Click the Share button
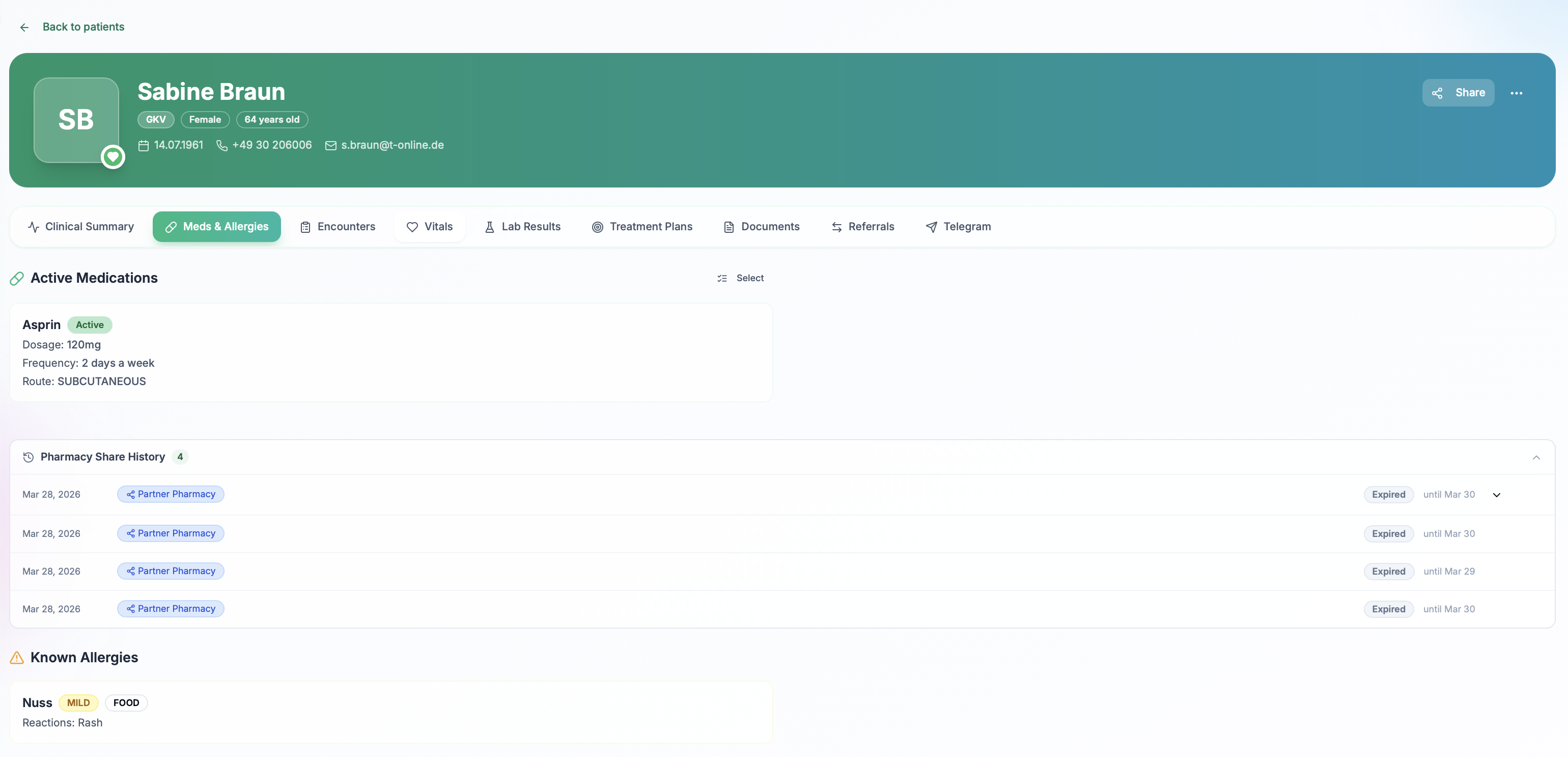Image resolution: width=1568 pixels, height=757 pixels. 1458,93
